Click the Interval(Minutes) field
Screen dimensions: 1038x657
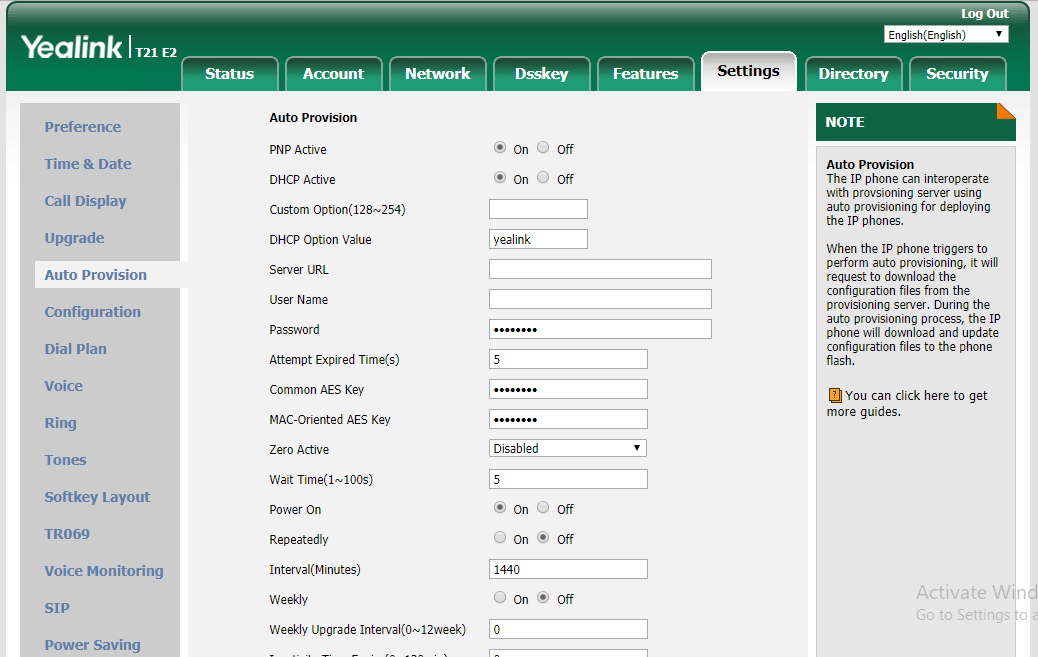tap(568, 569)
